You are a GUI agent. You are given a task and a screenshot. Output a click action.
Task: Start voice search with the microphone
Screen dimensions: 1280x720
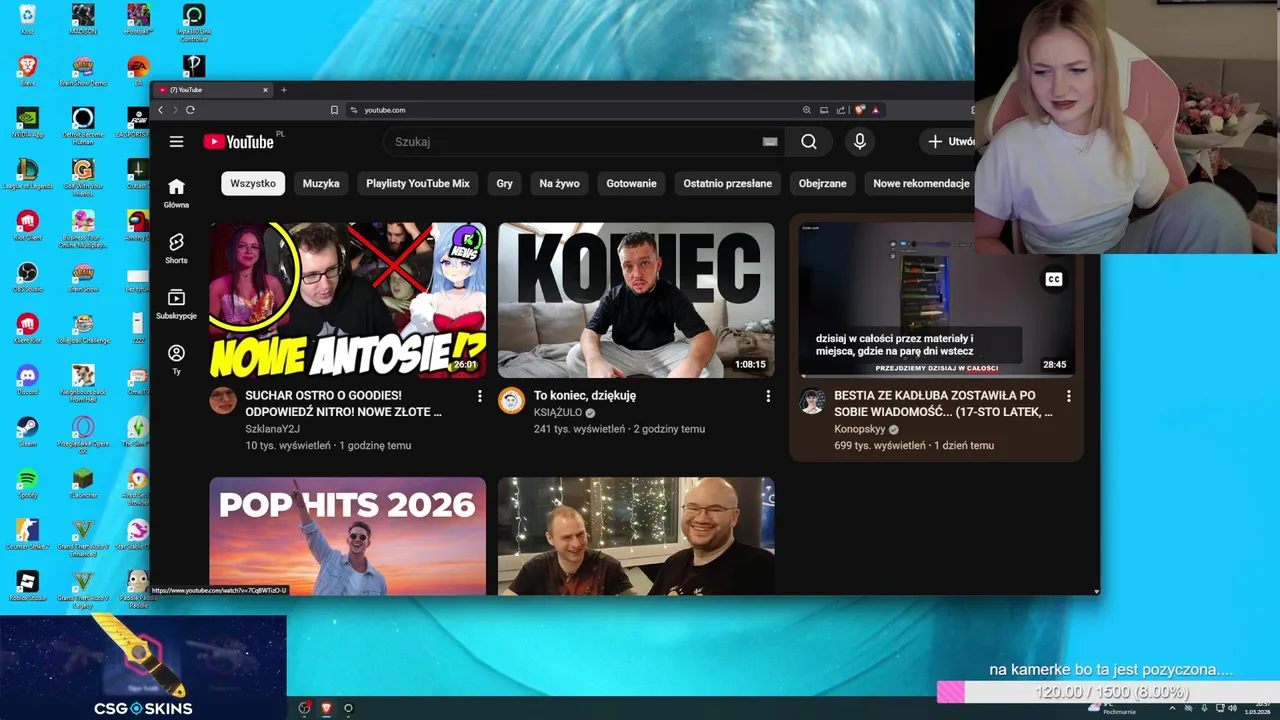tap(859, 142)
